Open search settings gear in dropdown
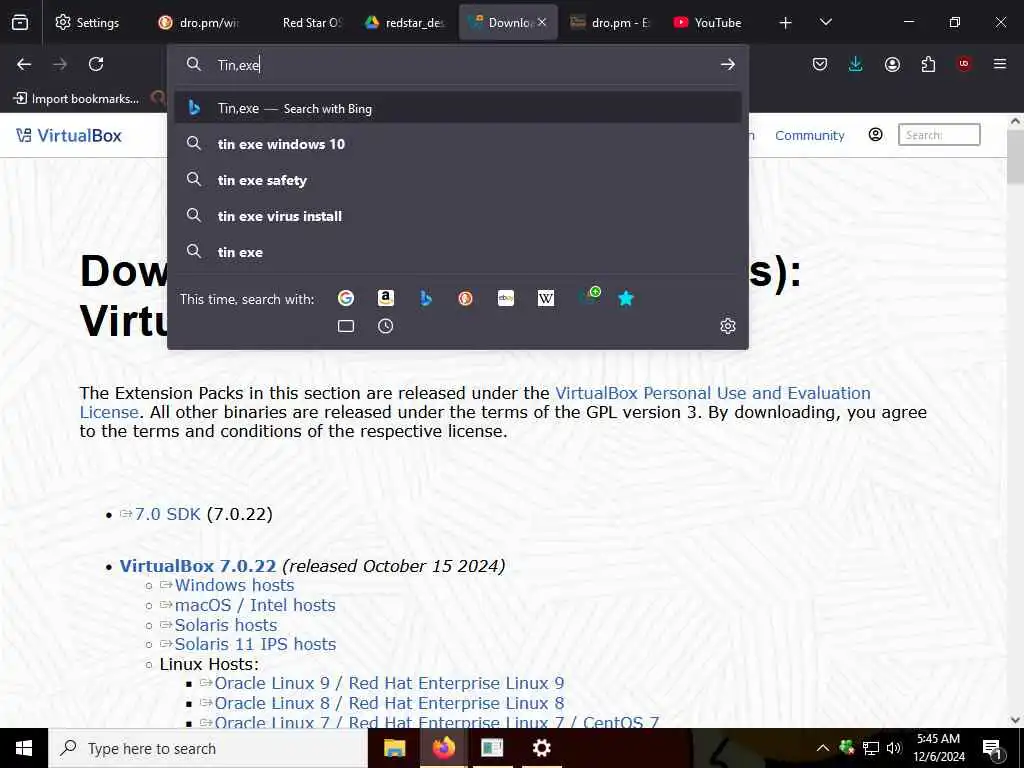1024x768 pixels. click(728, 326)
